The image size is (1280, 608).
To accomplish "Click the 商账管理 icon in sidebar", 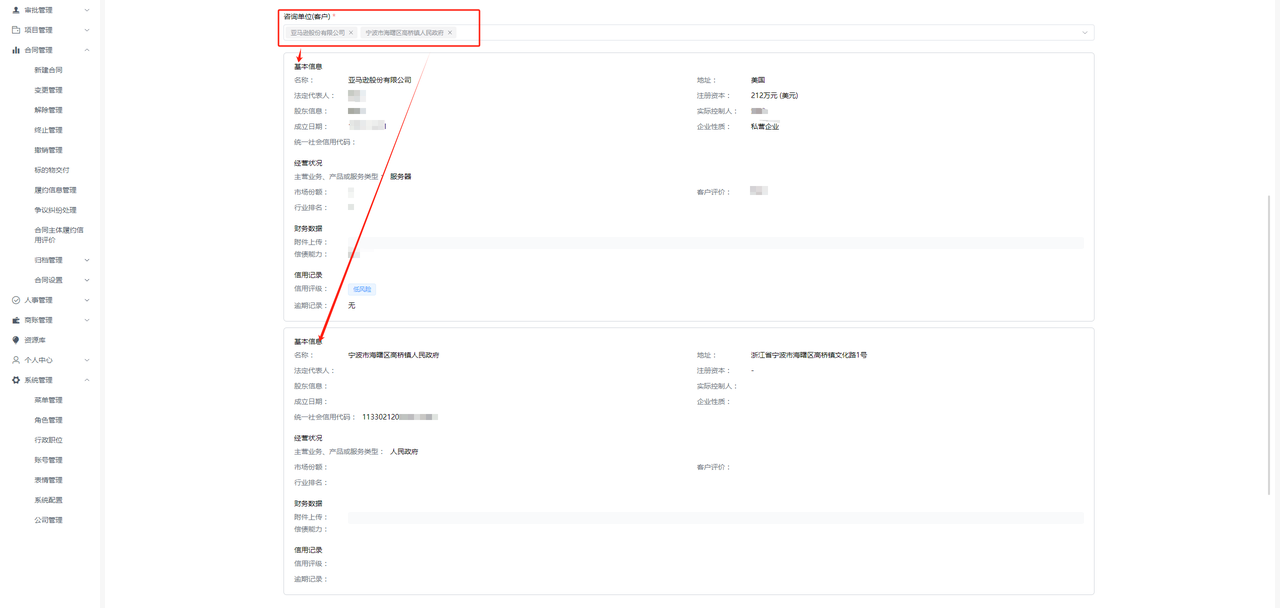I will pos(16,320).
